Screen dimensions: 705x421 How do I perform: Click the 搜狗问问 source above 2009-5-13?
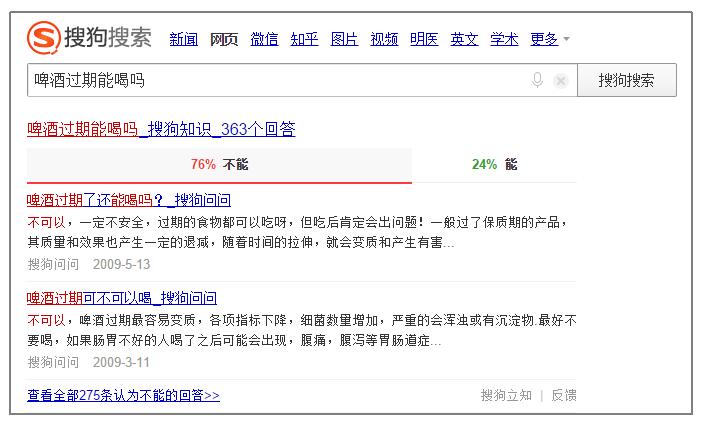[53, 264]
